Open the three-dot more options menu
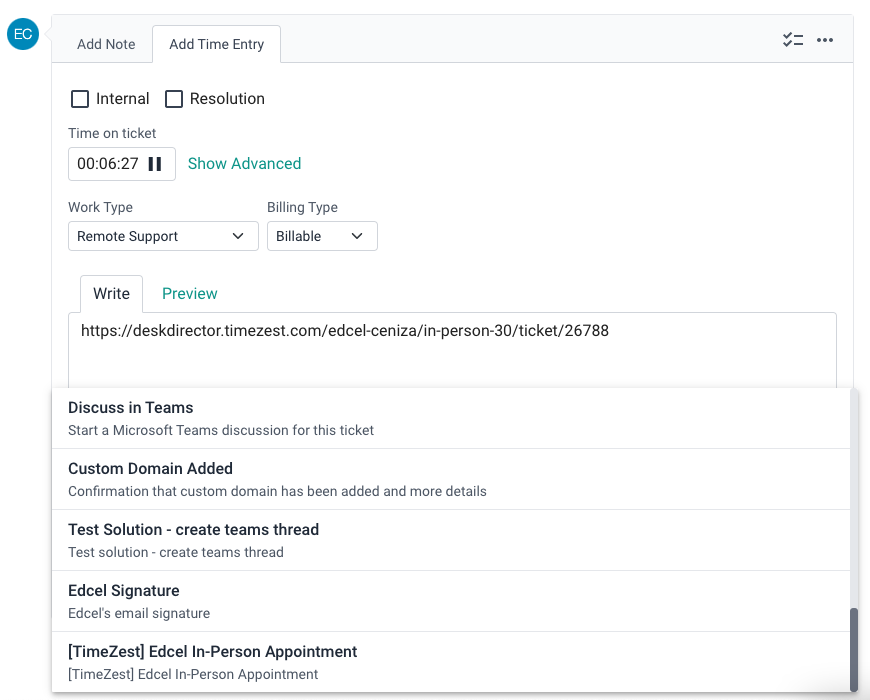 (825, 40)
